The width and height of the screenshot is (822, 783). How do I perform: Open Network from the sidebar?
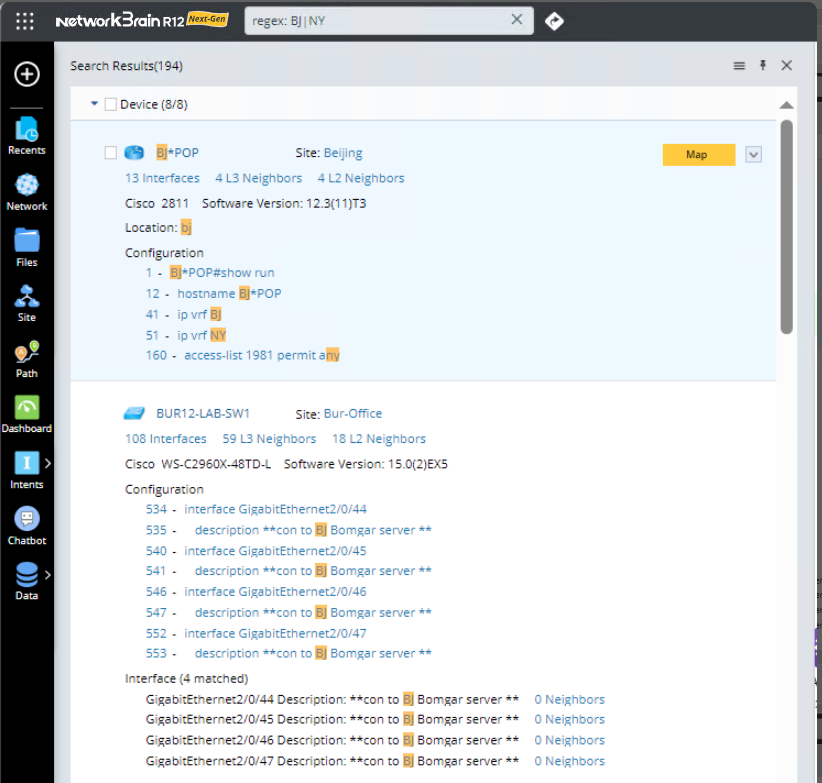tap(27, 192)
